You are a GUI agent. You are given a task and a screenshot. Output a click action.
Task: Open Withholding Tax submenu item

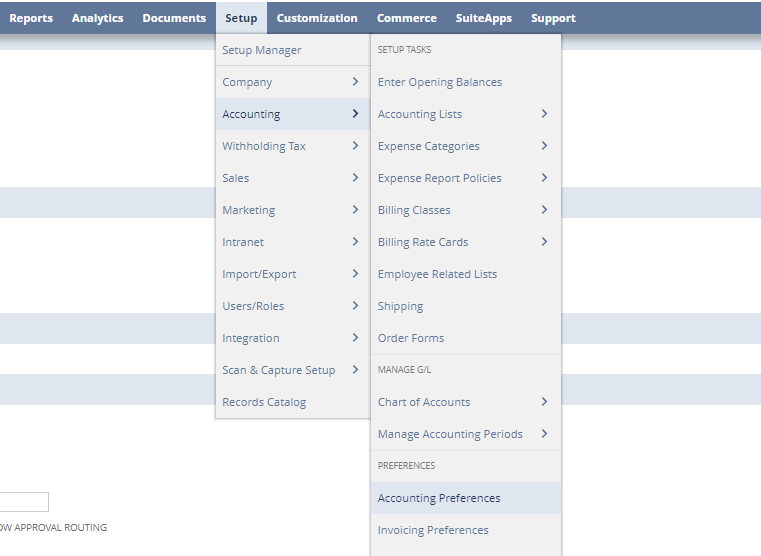point(293,146)
